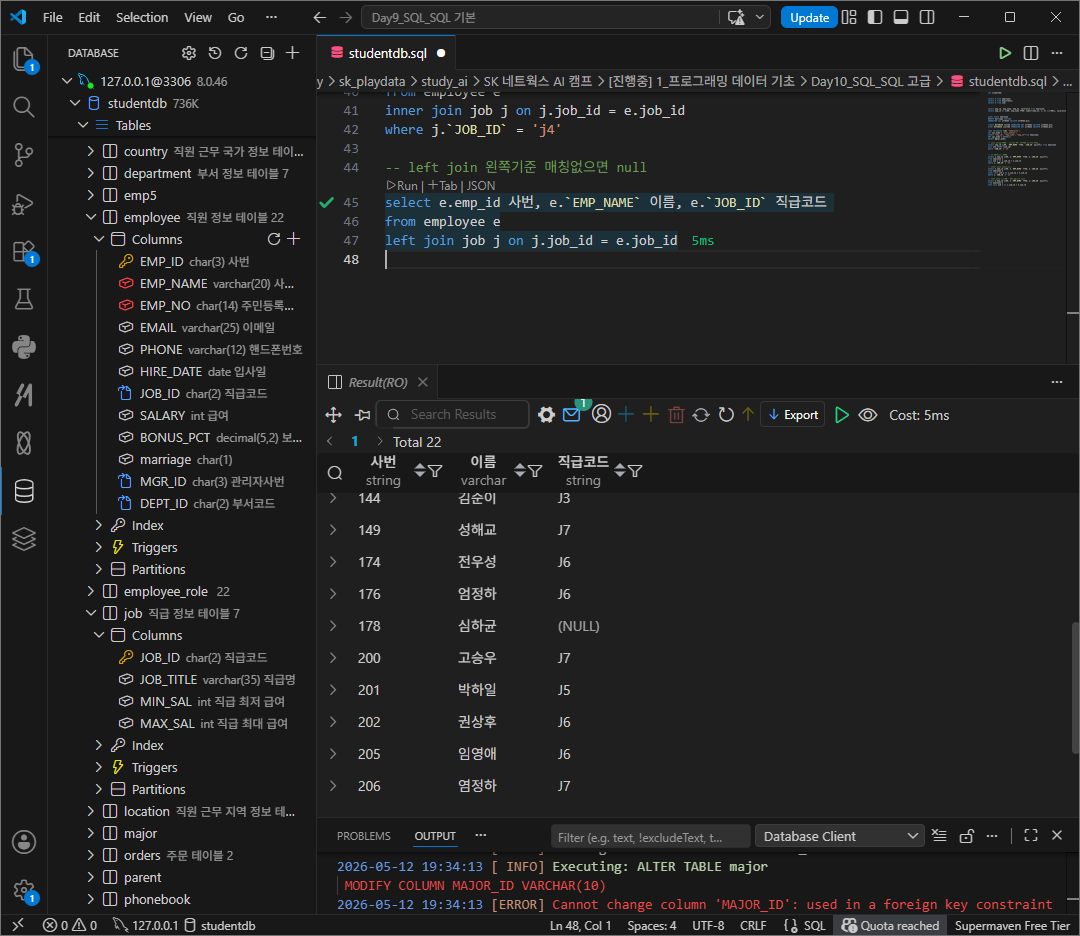
Task: Refresh the database connections list
Action: point(240,53)
